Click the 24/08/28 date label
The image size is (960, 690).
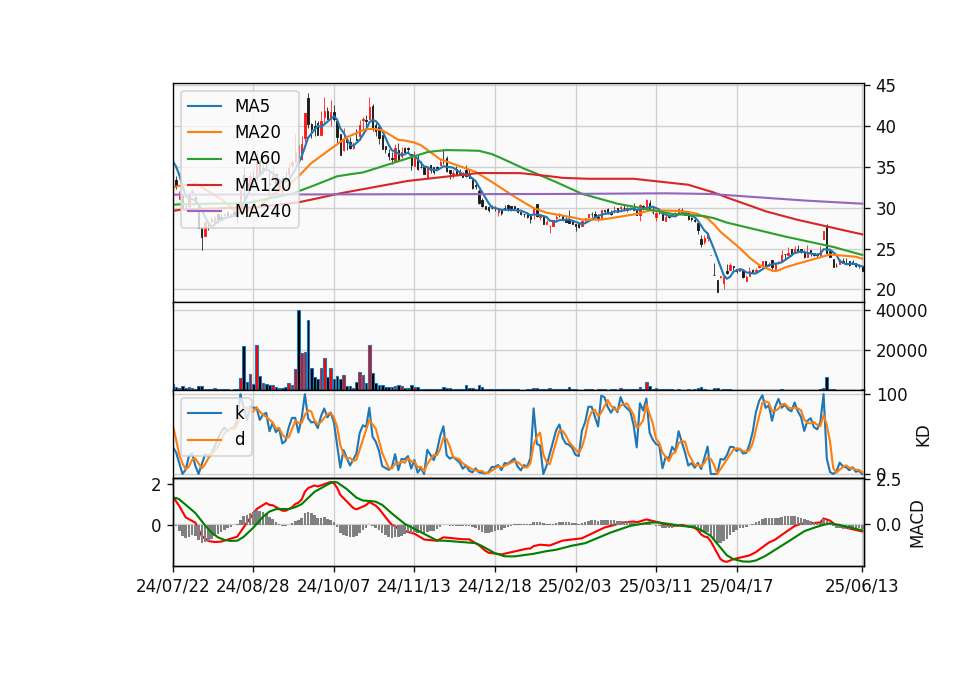[253, 586]
